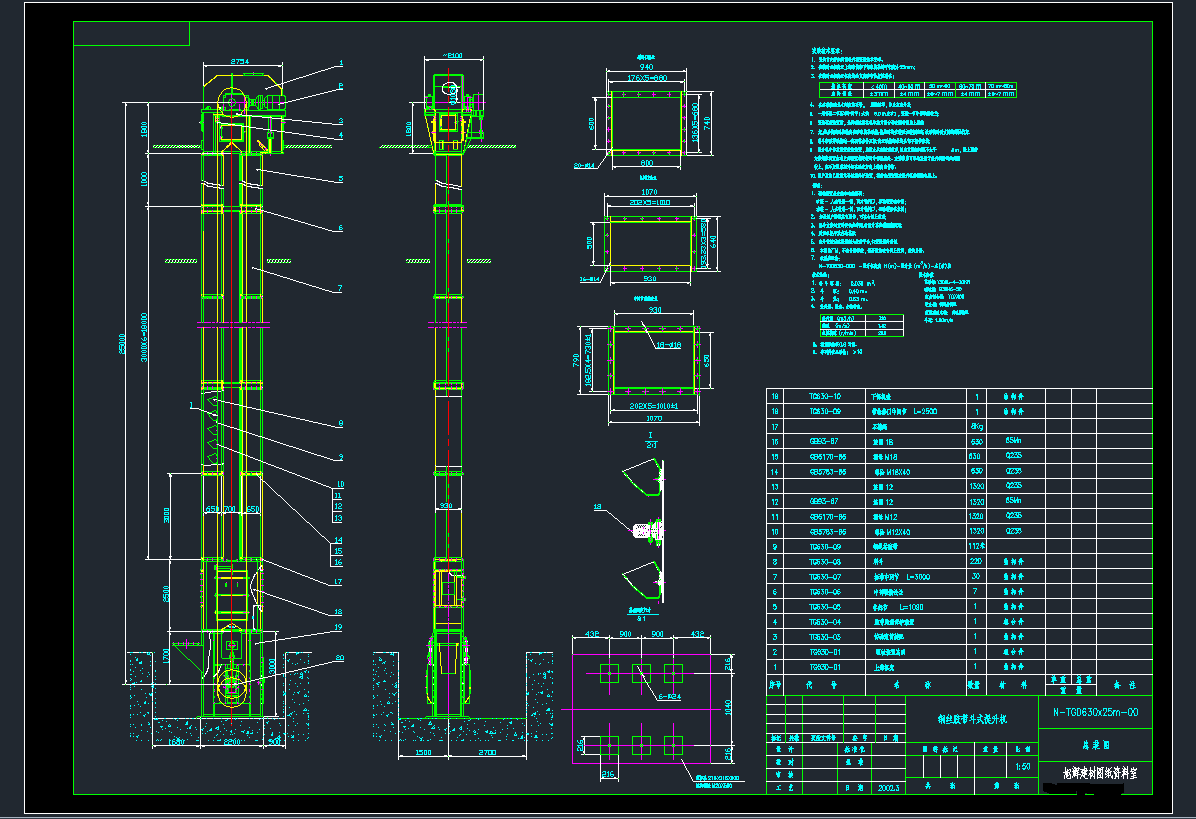Click the 740 dimension on top flange view

click(707, 122)
